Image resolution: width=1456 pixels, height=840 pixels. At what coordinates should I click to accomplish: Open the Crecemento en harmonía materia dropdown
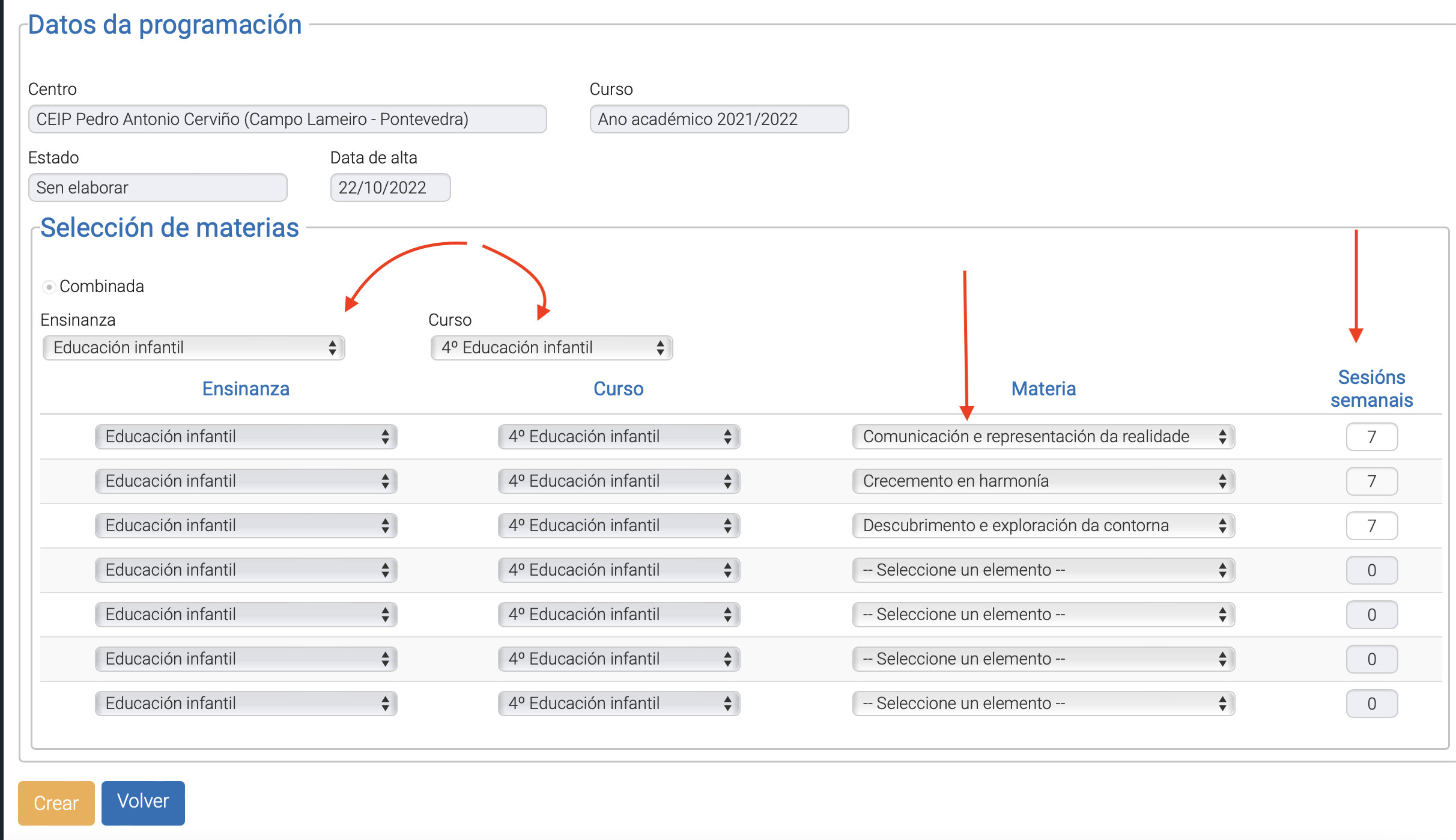click(x=1043, y=481)
